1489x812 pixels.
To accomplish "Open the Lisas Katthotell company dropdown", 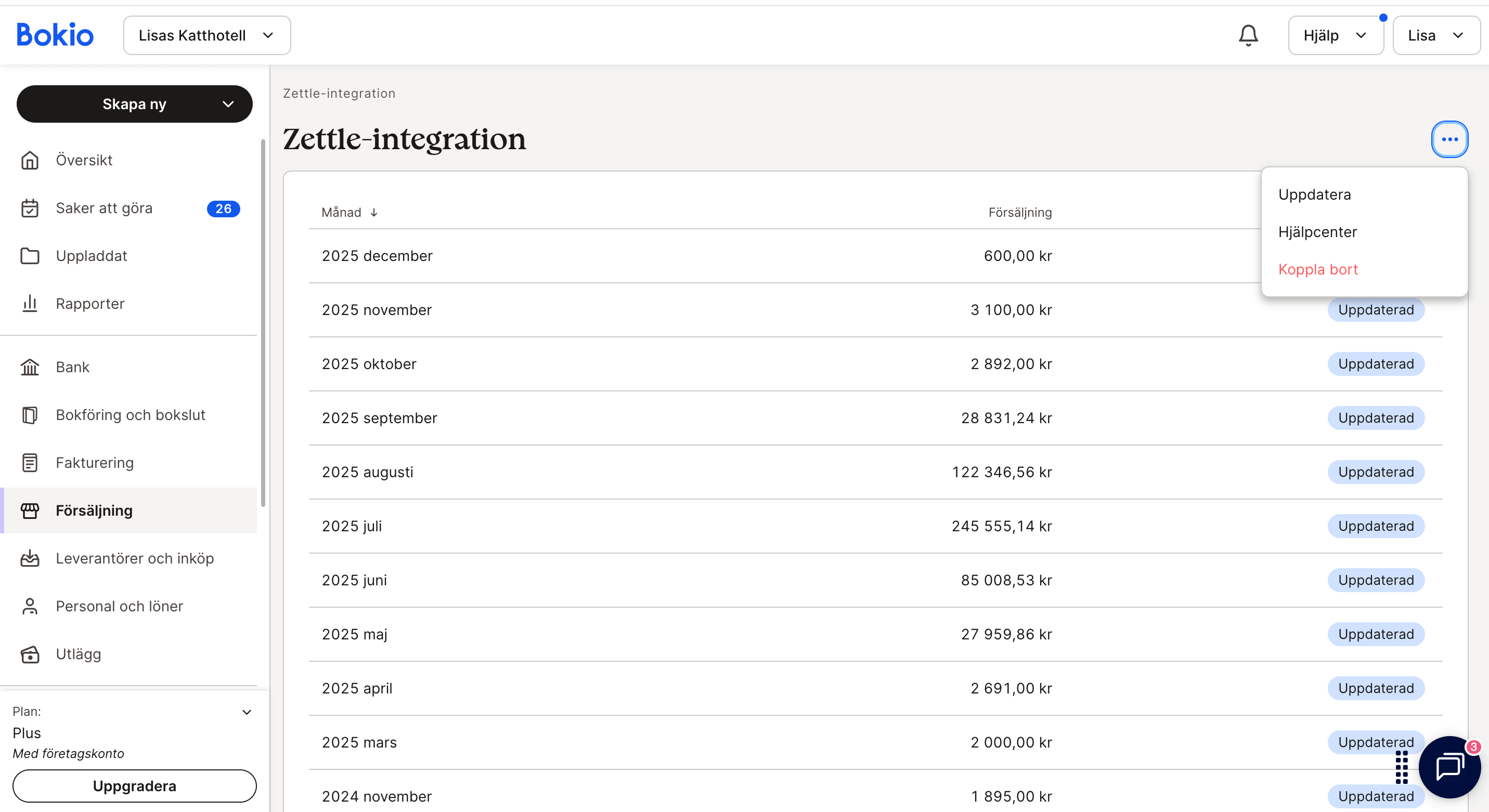I will coord(206,35).
